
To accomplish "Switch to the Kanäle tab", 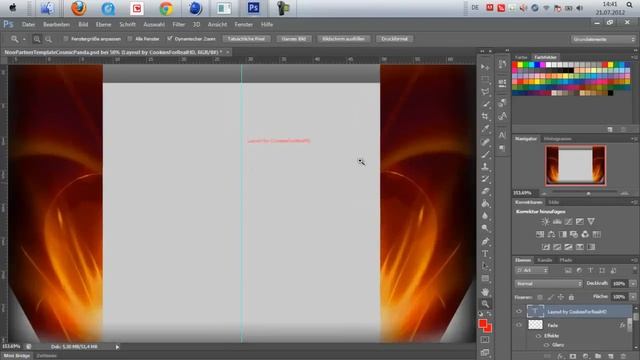I will (544, 260).
